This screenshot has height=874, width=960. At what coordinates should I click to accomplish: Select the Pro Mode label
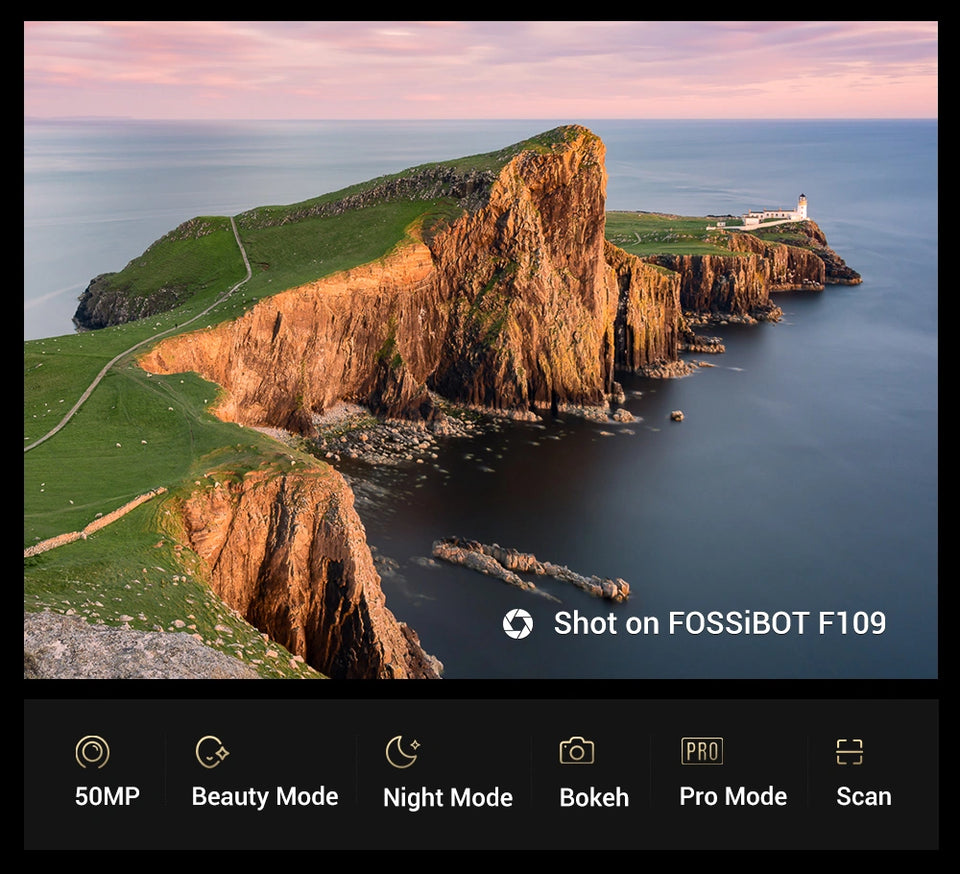coord(732,797)
